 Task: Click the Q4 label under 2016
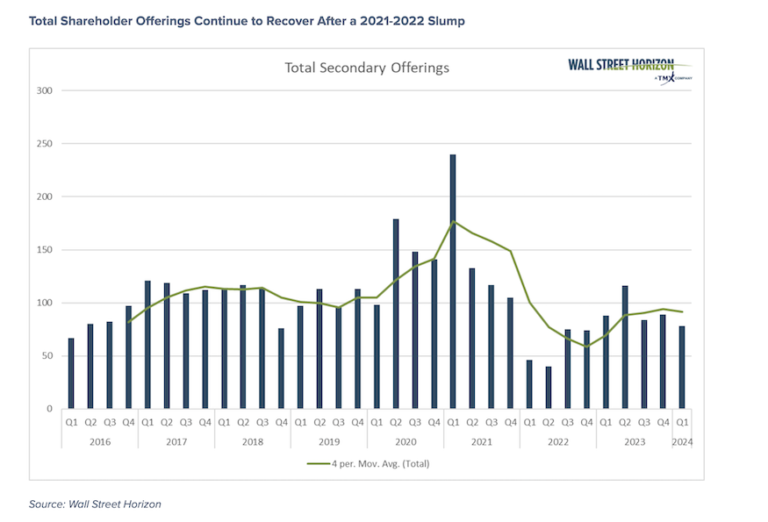coord(128,422)
